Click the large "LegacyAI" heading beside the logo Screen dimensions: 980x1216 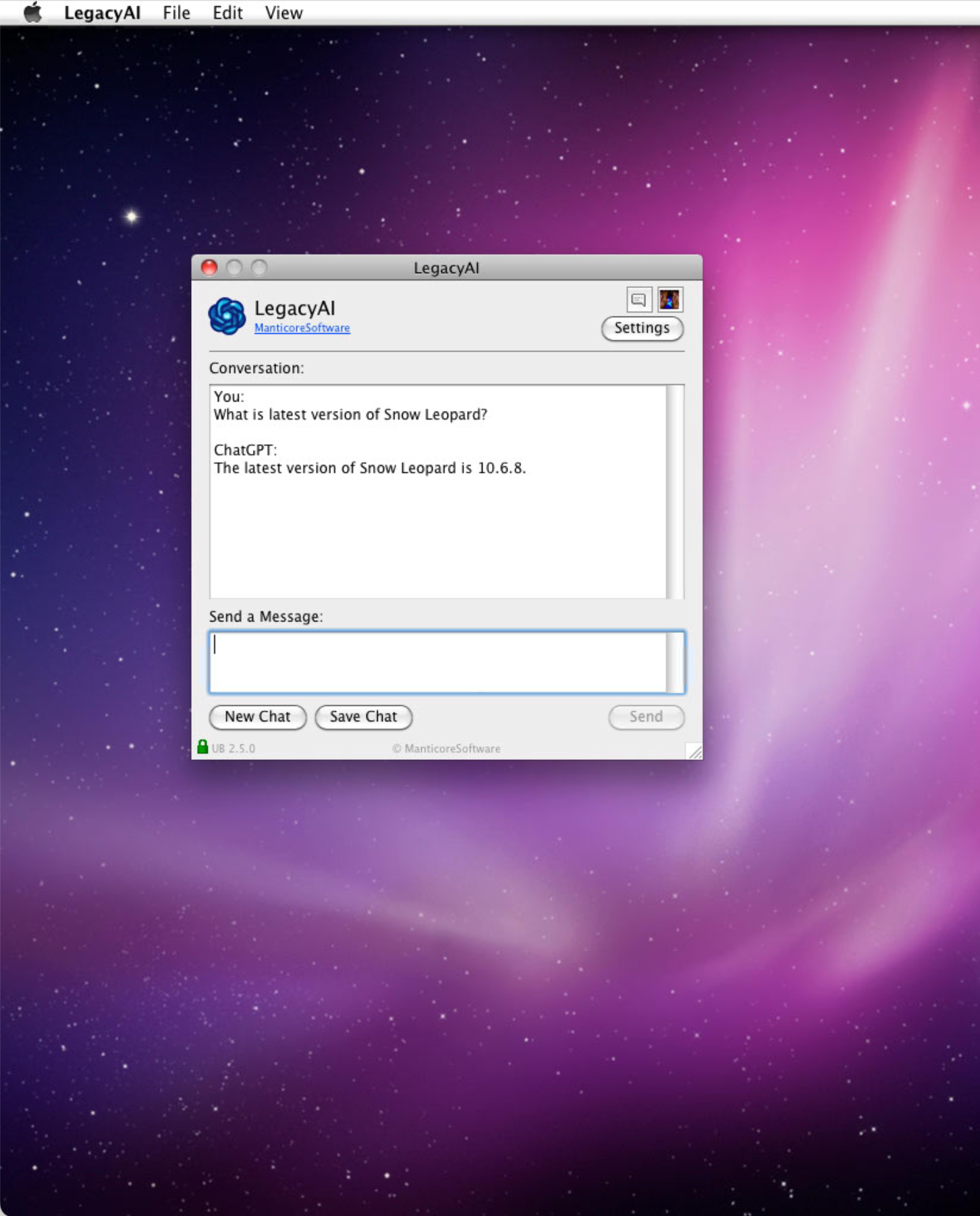pyautogui.click(x=295, y=308)
